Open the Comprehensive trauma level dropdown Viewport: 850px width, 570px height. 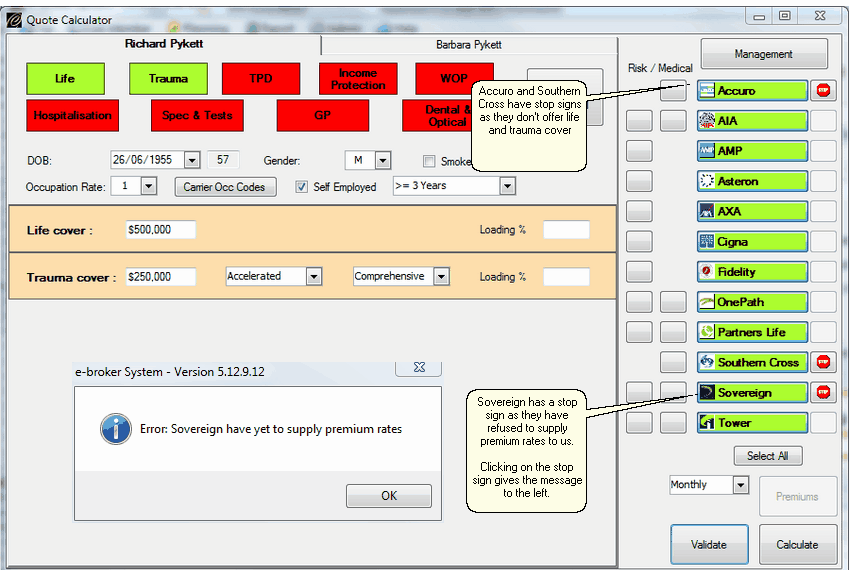[x=441, y=277]
